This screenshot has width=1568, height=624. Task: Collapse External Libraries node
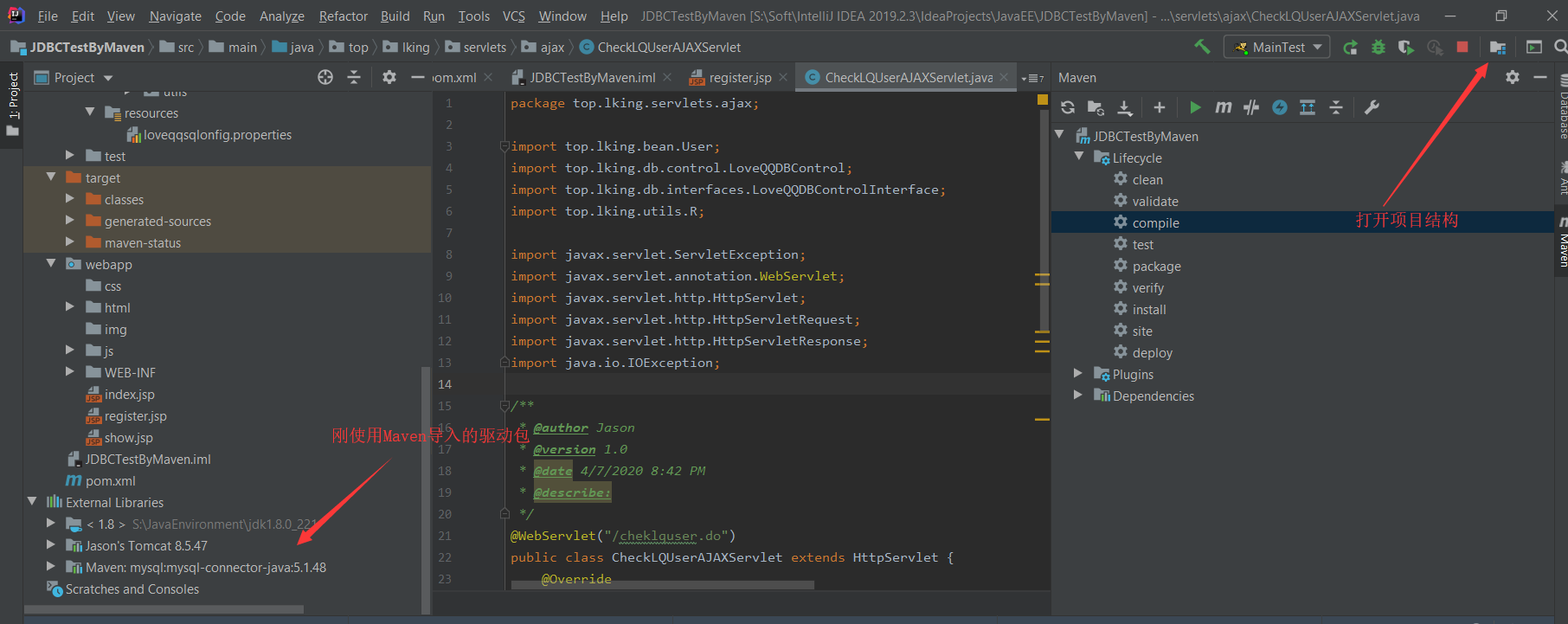pyautogui.click(x=32, y=502)
